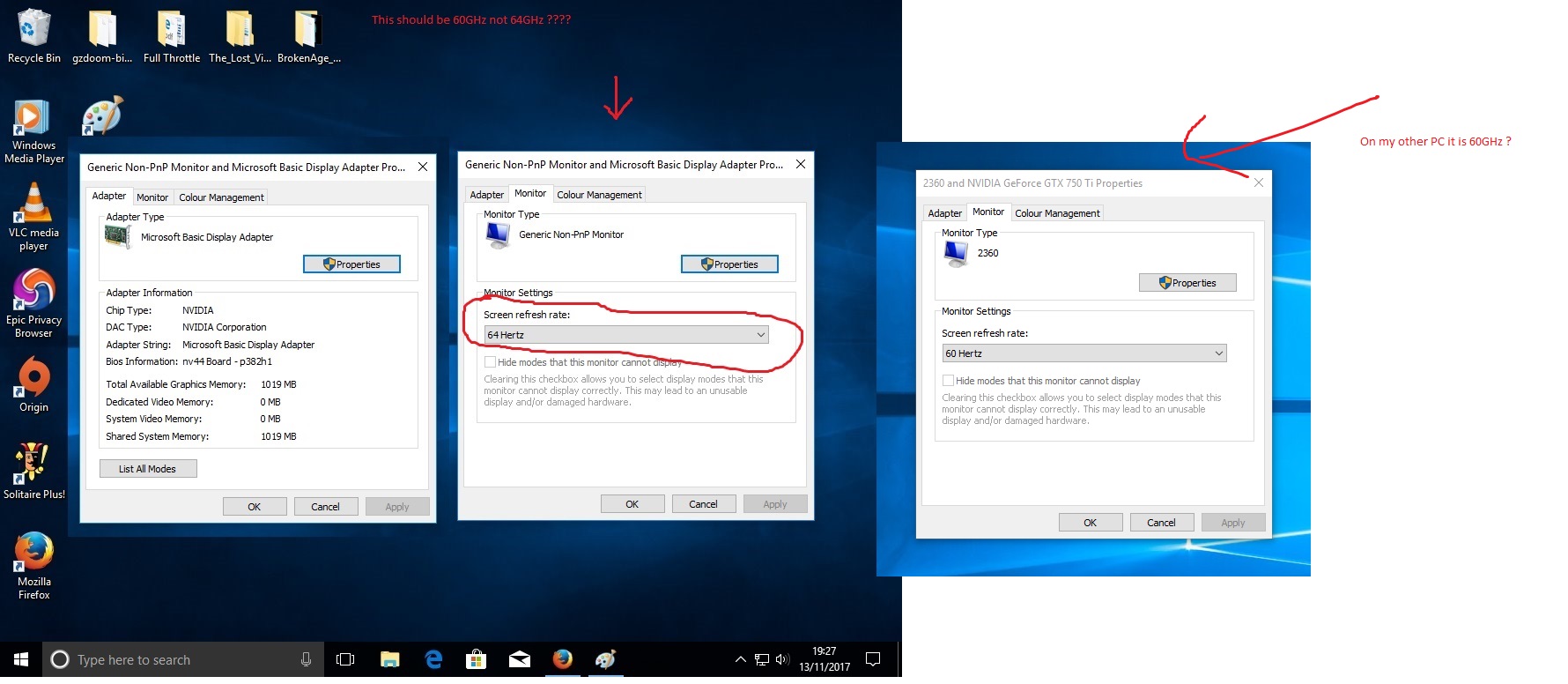
Task: Click the List All Modes button
Action: point(148,469)
